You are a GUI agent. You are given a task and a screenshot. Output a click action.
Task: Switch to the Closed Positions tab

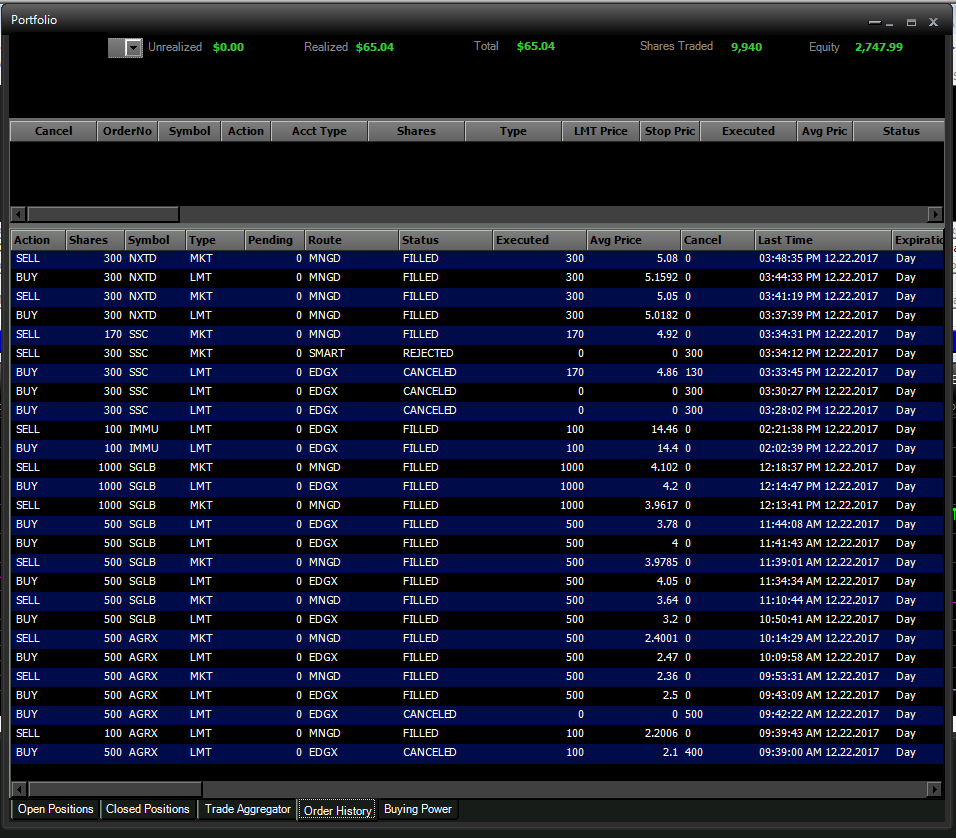point(148,809)
